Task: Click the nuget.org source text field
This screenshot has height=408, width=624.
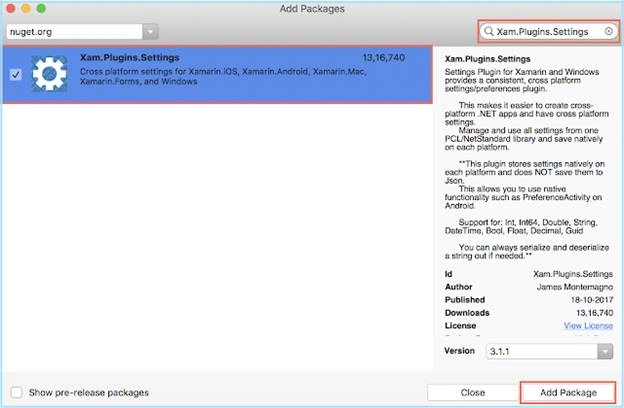Action: [x=74, y=32]
